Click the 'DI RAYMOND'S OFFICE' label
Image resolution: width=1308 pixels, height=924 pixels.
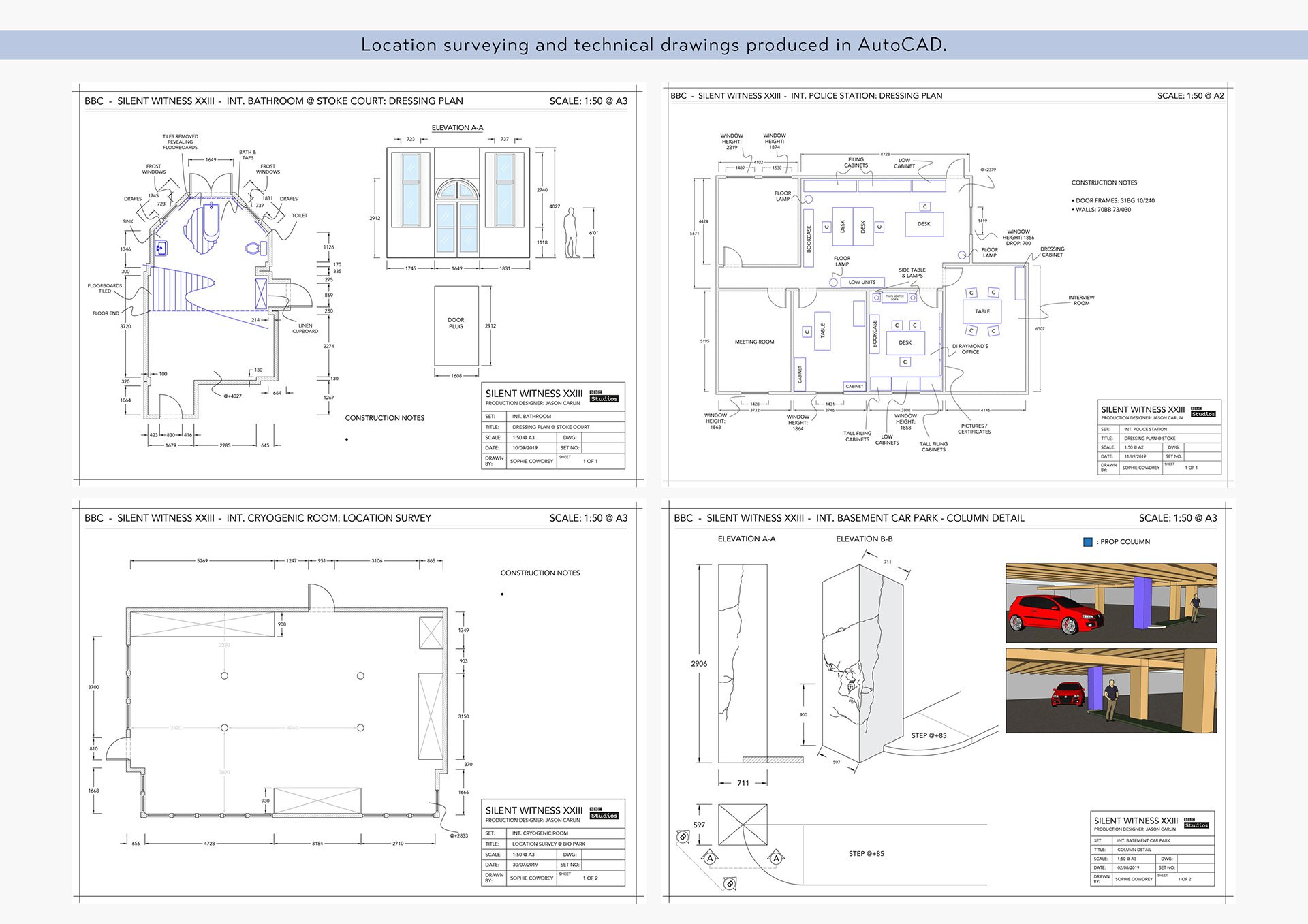970,349
